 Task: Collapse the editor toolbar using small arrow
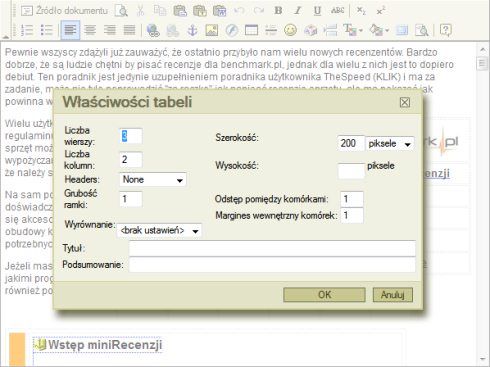5,36
